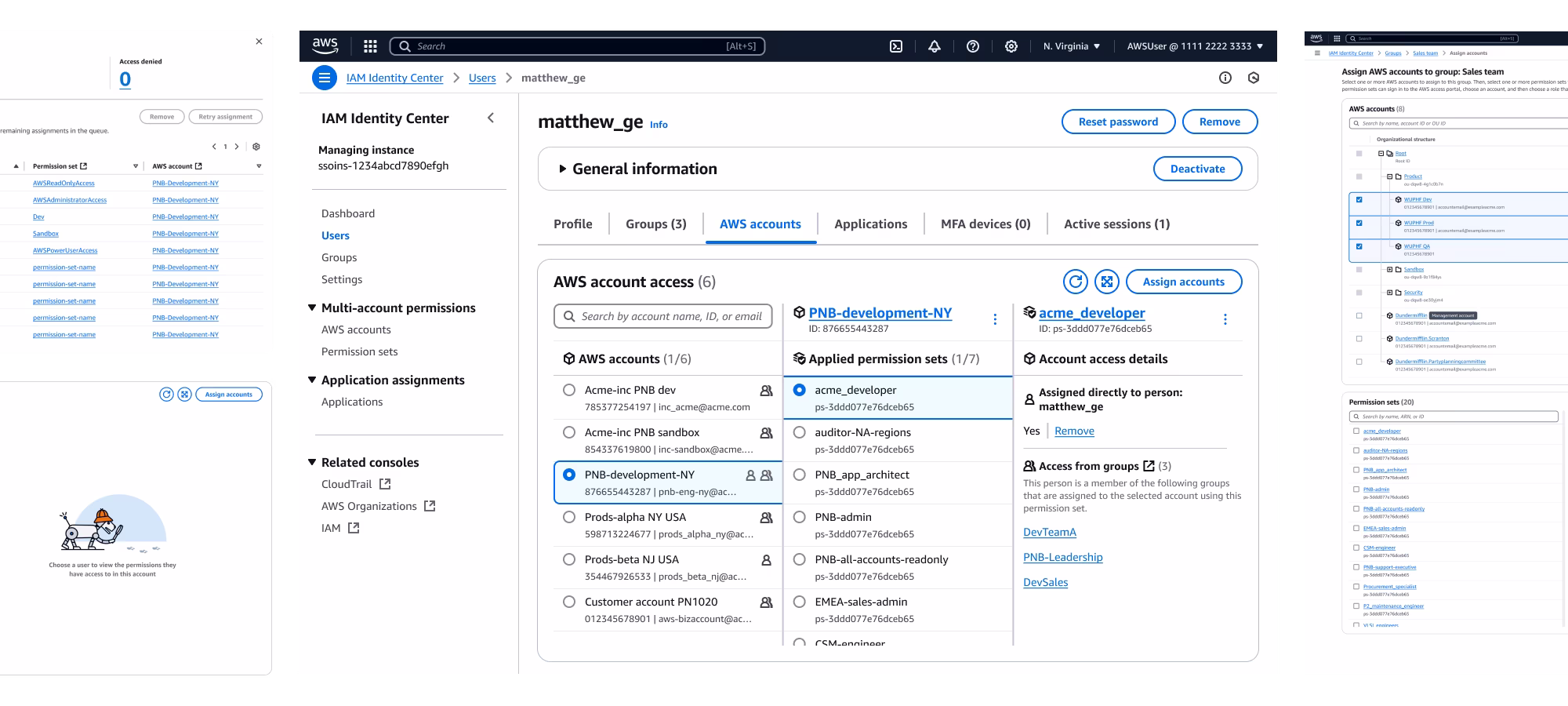Expand the General information section

click(x=562, y=169)
